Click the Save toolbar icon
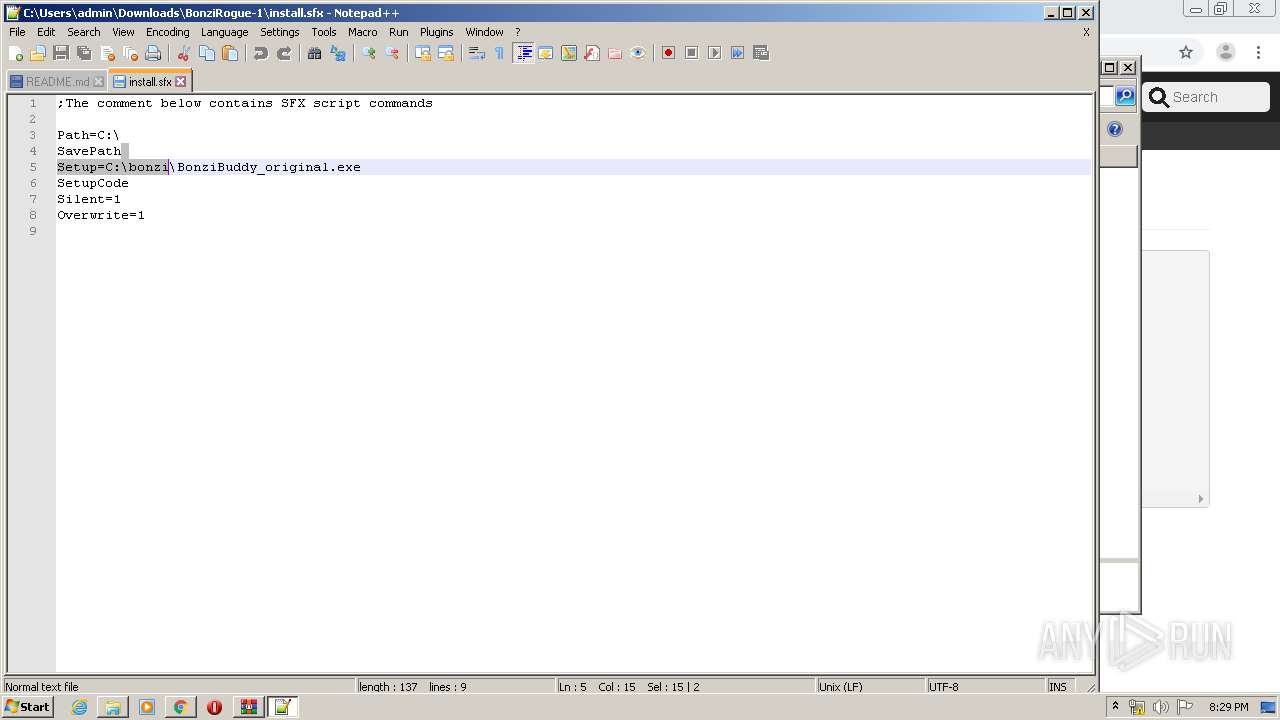1280x720 pixels. point(61,53)
